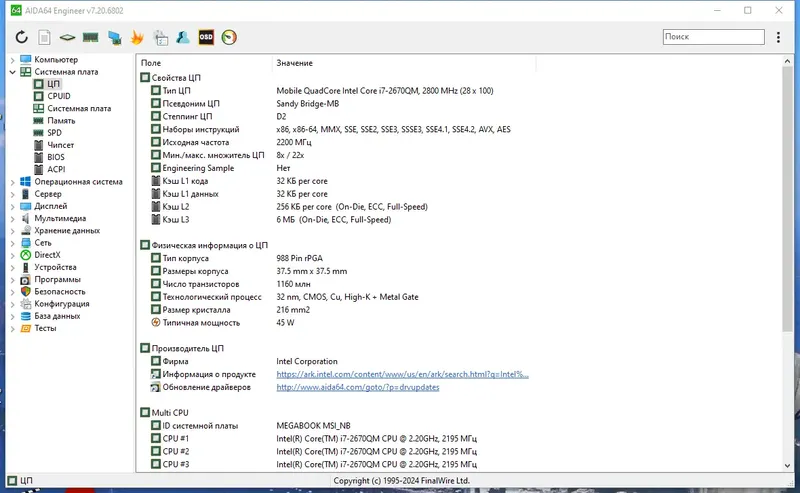Open the Report page icon in toolbar
Viewport: 800px width, 493px height.
click(x=44, y=37)
